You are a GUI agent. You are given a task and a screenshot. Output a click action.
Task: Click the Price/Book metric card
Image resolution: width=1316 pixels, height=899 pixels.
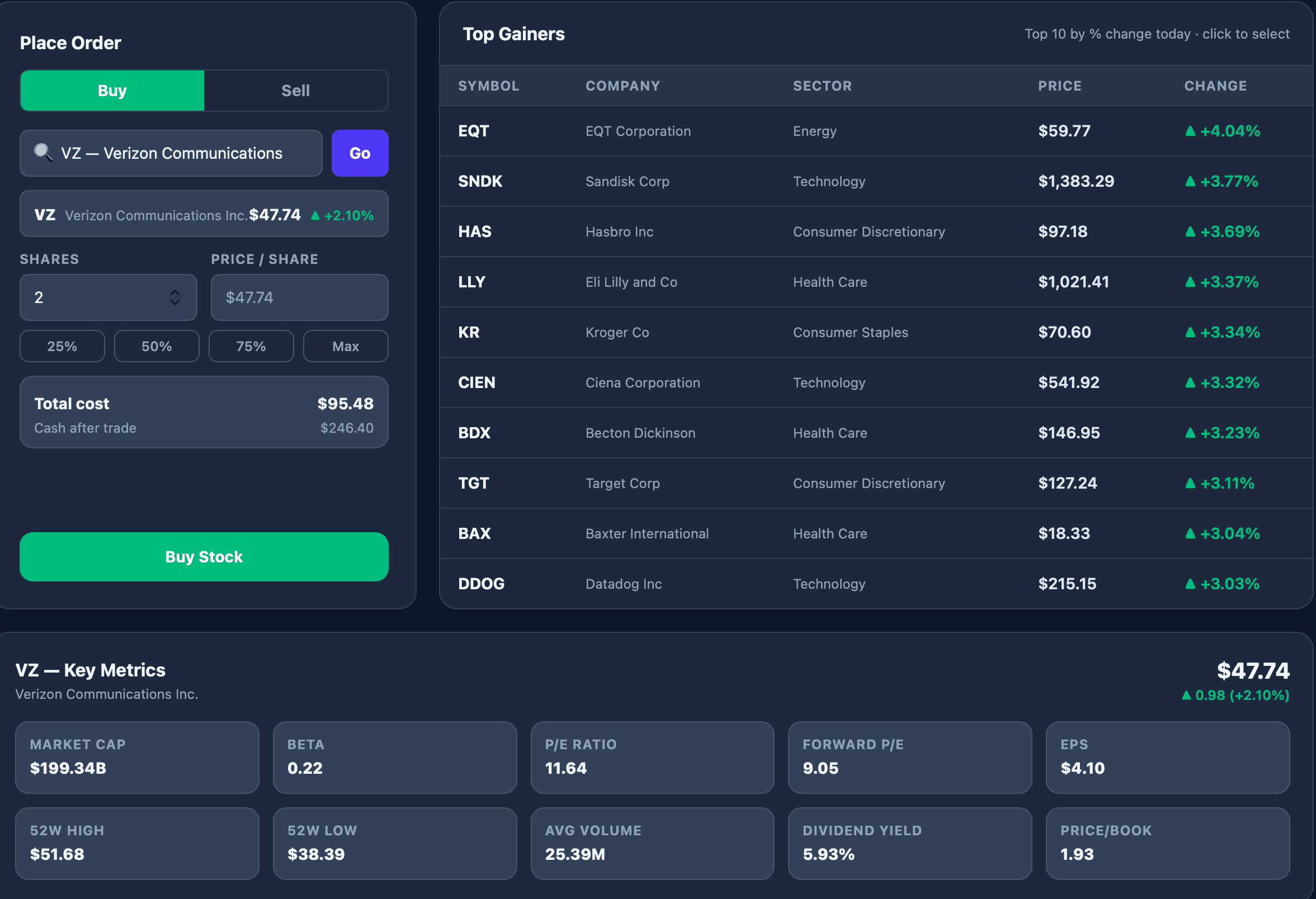[x=1168, y=844]
